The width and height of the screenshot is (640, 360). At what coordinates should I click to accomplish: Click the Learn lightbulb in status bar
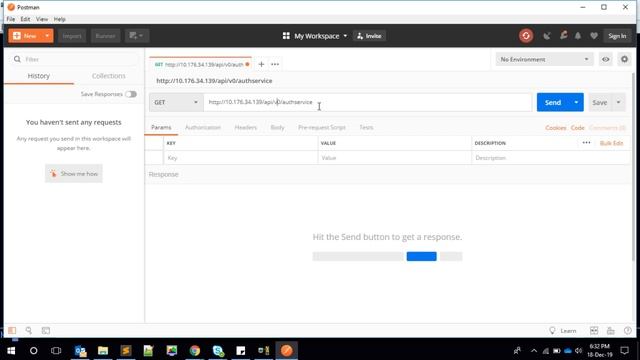click(x=563, y=331)
